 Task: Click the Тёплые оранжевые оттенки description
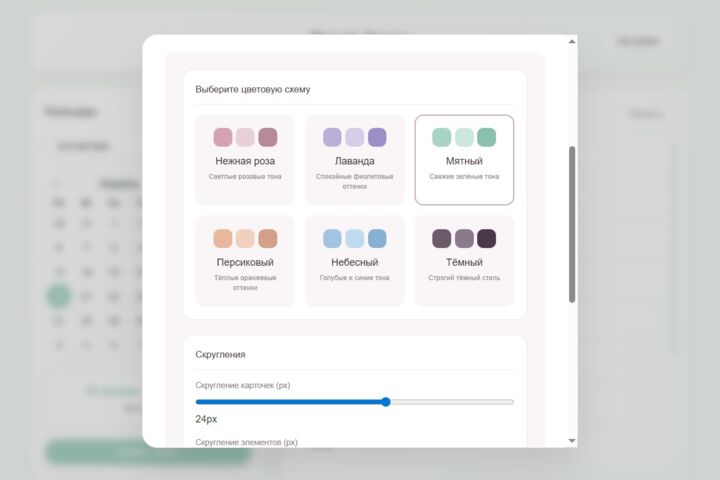pos(245,283)
